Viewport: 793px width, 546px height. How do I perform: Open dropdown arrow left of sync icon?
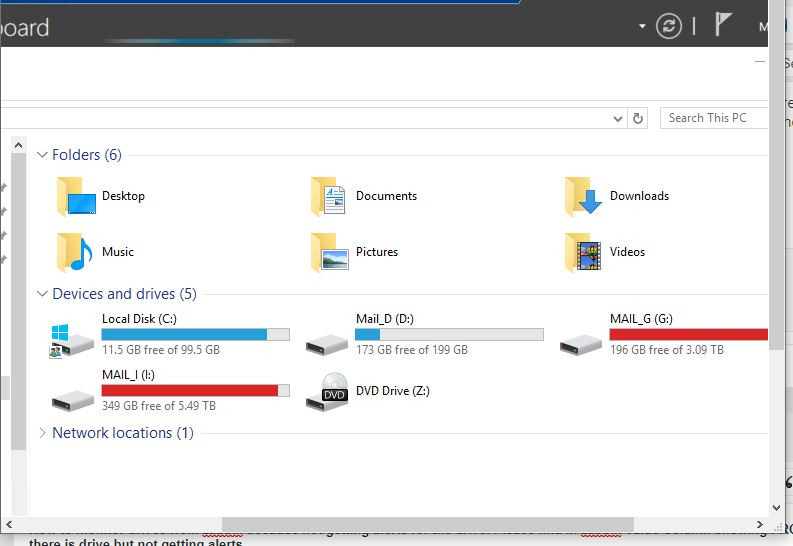coord(642,26)
